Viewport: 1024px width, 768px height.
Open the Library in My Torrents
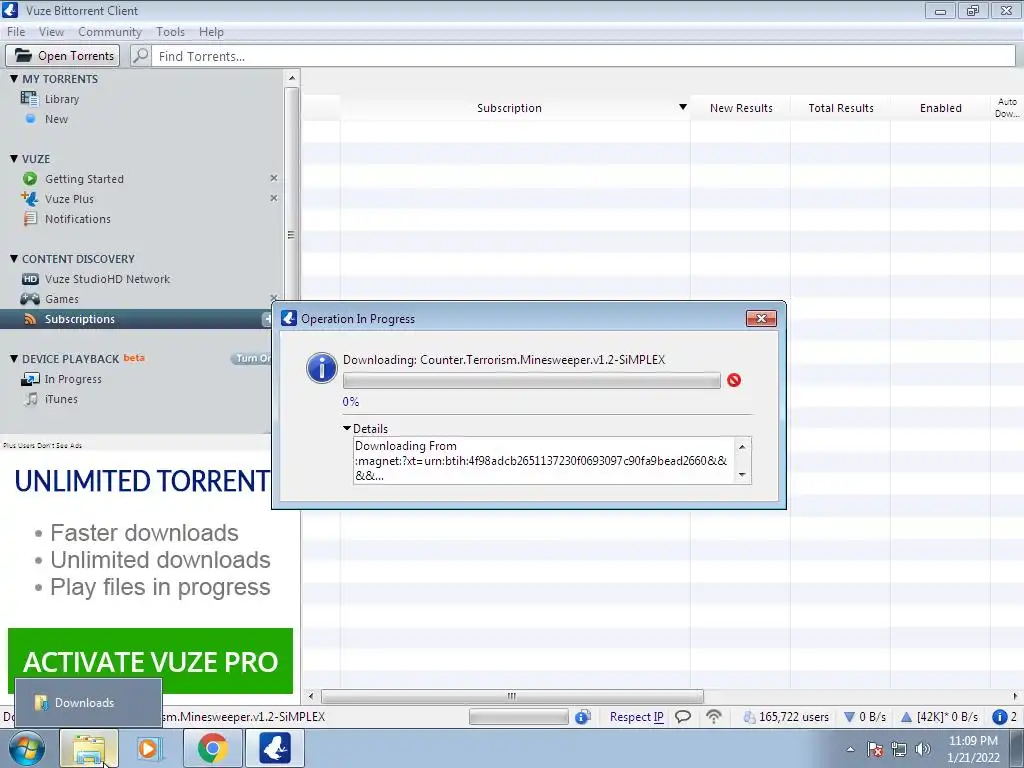click(x=62, y=99)
